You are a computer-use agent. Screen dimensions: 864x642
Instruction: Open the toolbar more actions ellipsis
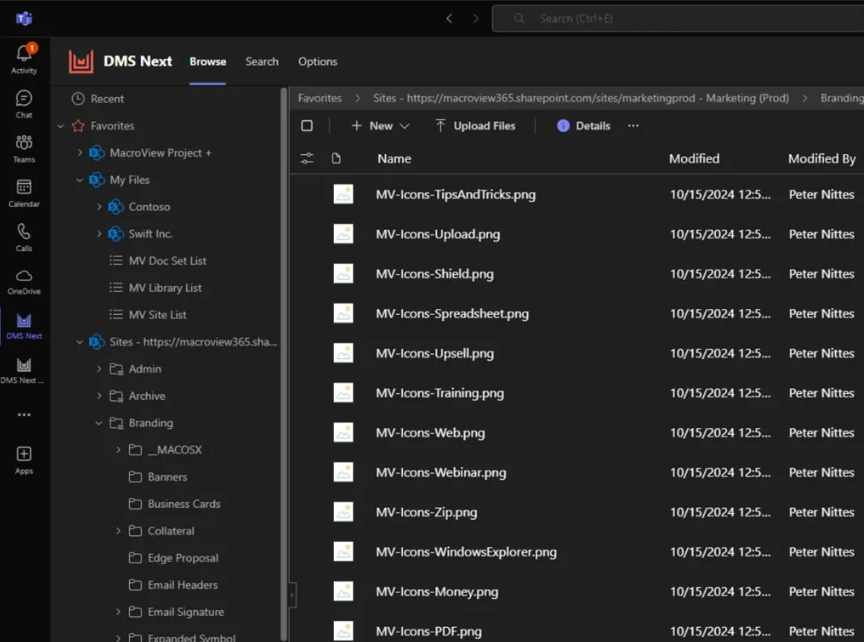click(633, 126)
